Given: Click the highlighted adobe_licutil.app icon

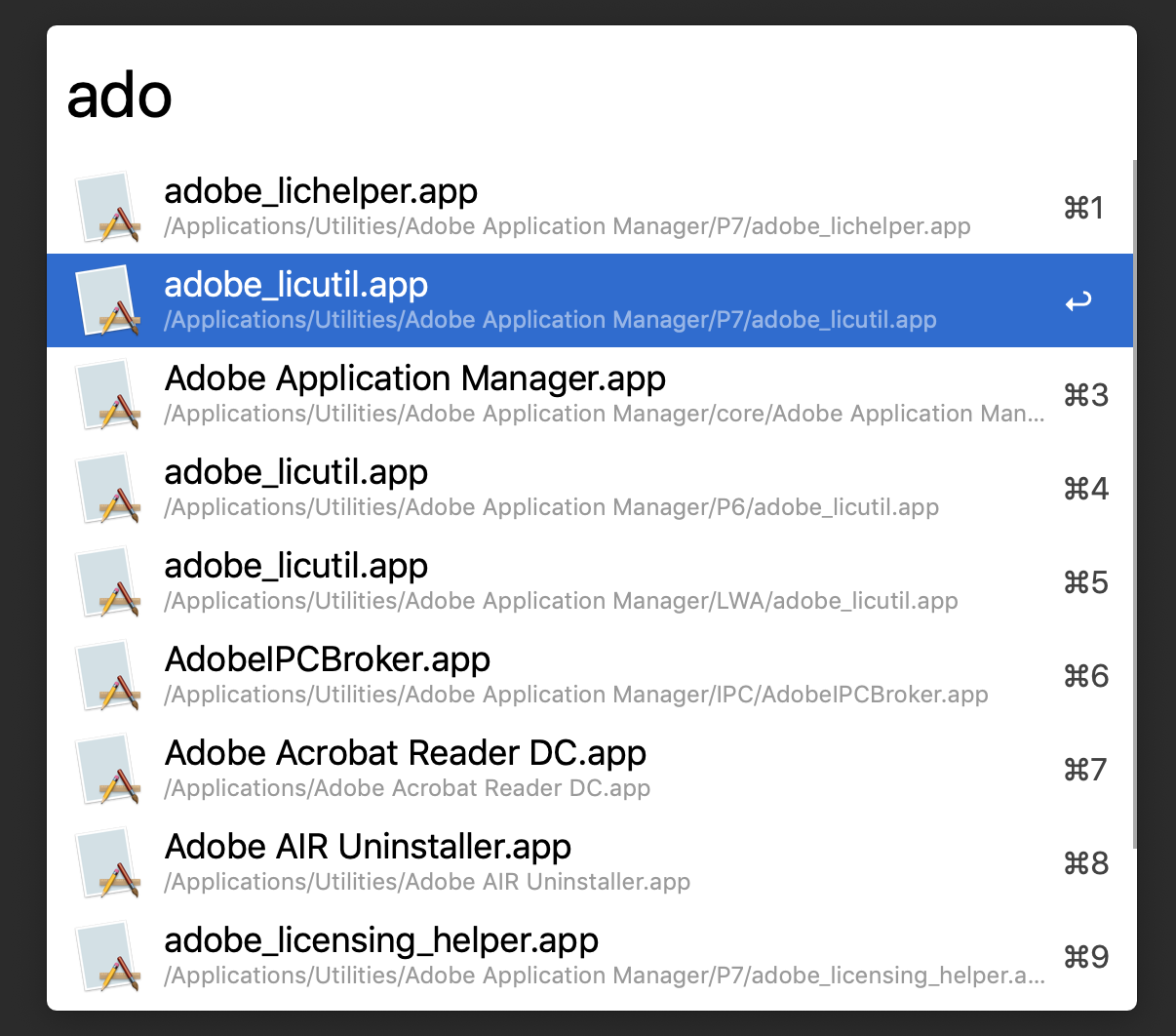Looking at the screenshot, I should [x=108, y=301].
